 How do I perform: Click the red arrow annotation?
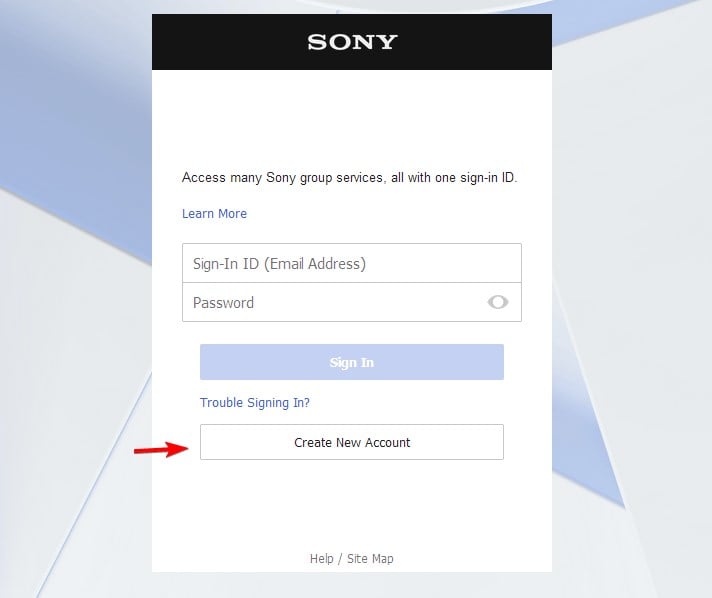(x=161, y=450)
